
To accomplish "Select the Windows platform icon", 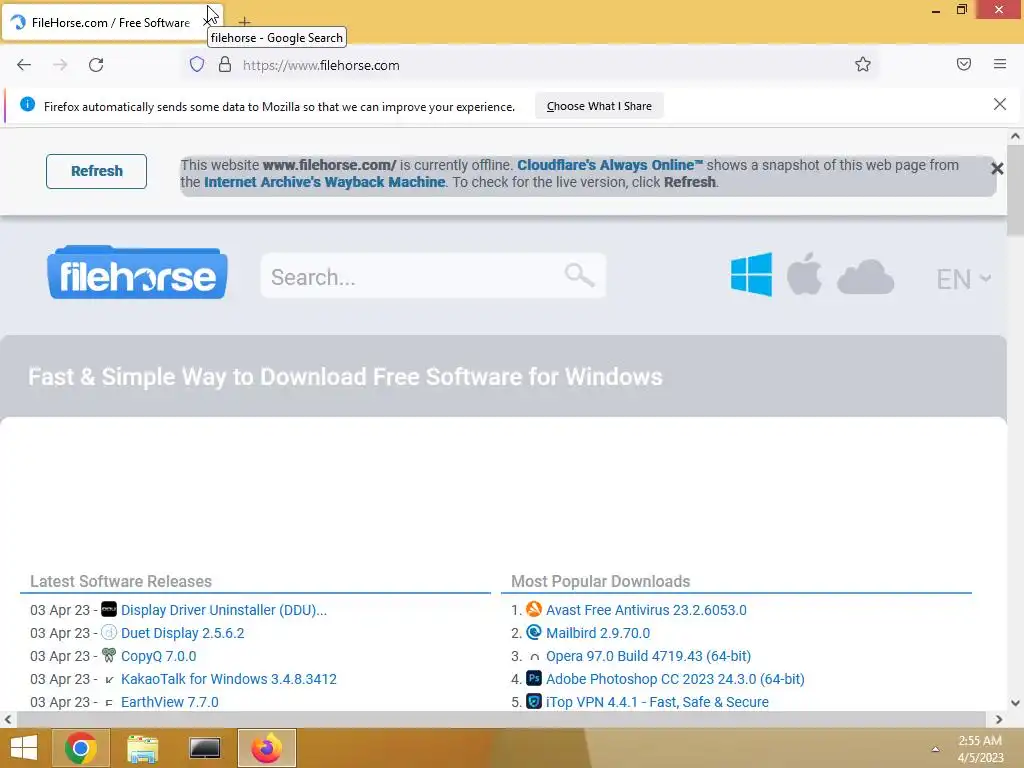I will (751, 274).
